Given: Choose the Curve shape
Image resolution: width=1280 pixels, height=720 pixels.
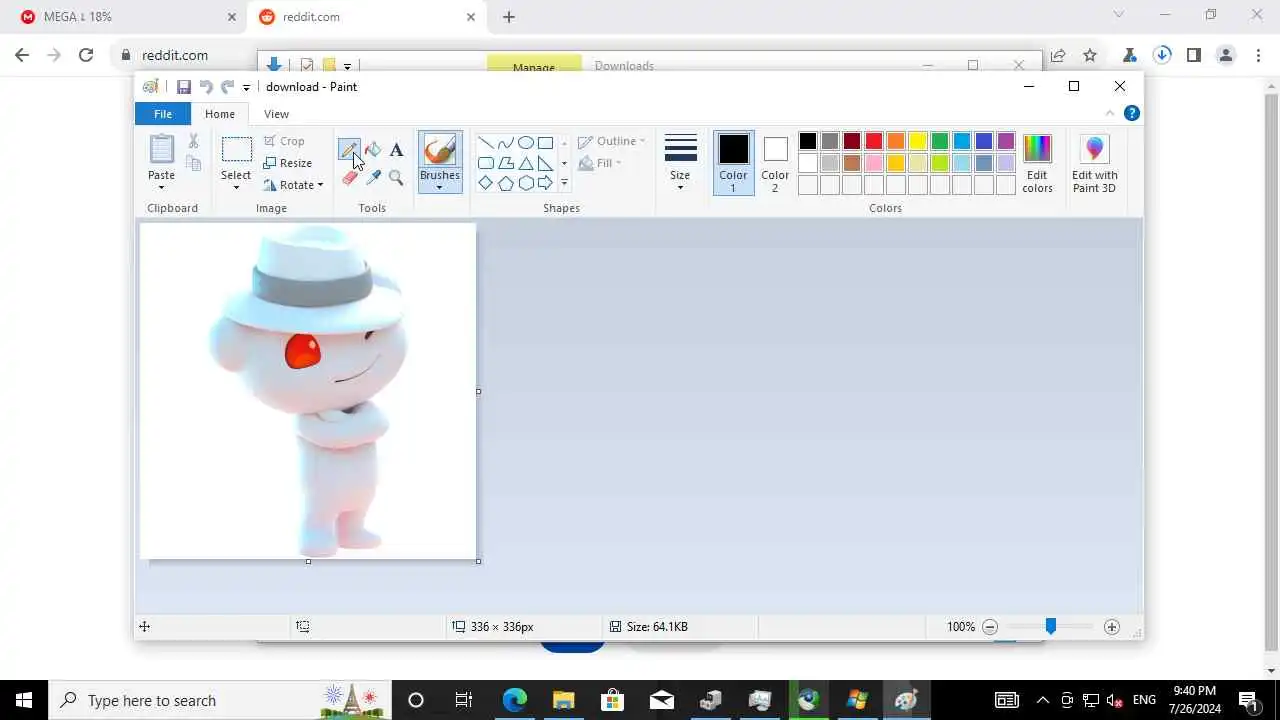Looking at the screenshot, I should click(x=505, y=143).
